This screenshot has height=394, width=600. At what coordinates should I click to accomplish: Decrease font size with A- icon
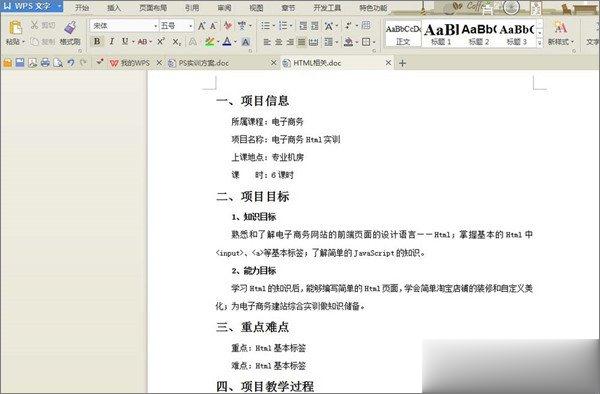[x=214, y=26]
